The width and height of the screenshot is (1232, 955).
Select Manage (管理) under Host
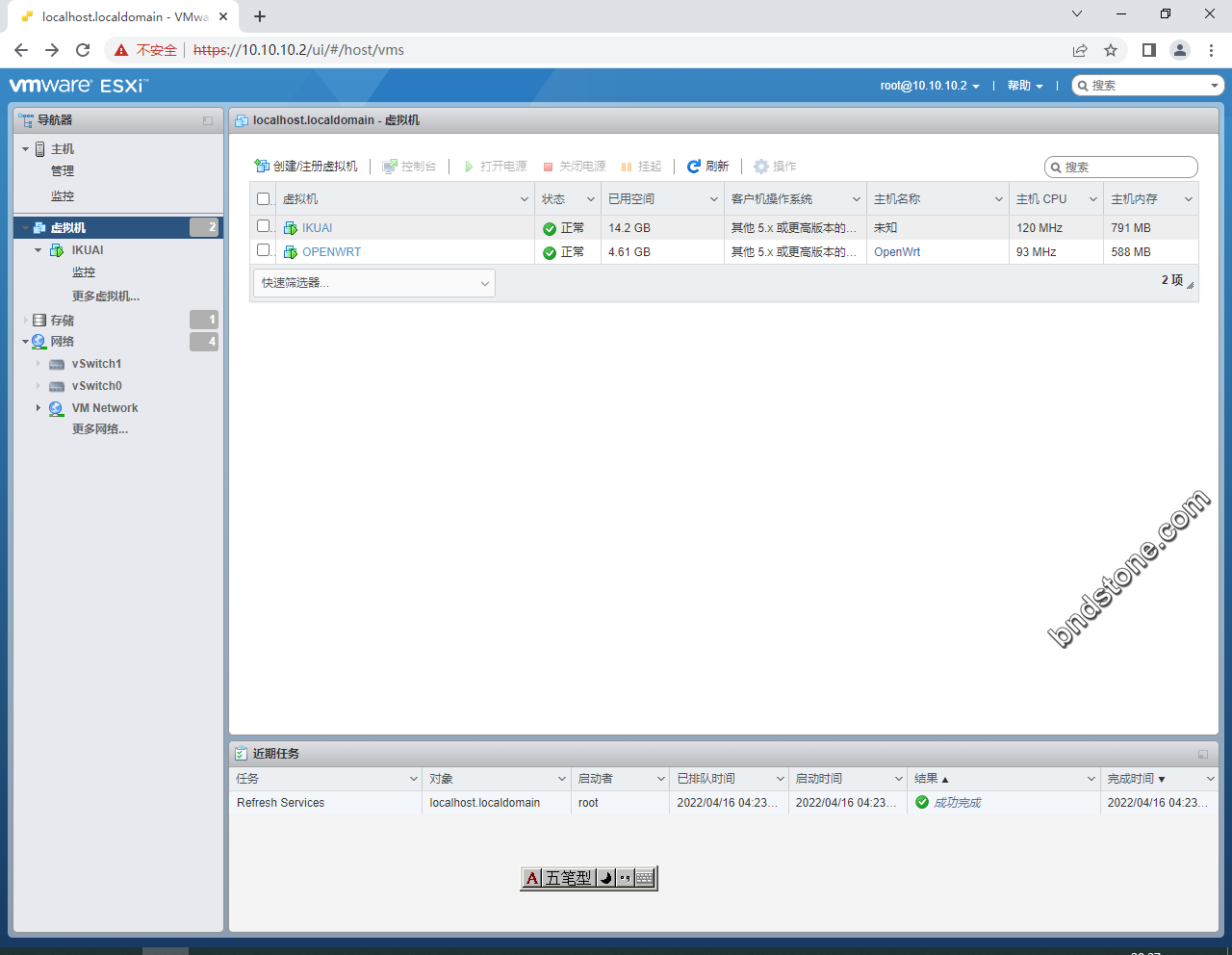63,171
